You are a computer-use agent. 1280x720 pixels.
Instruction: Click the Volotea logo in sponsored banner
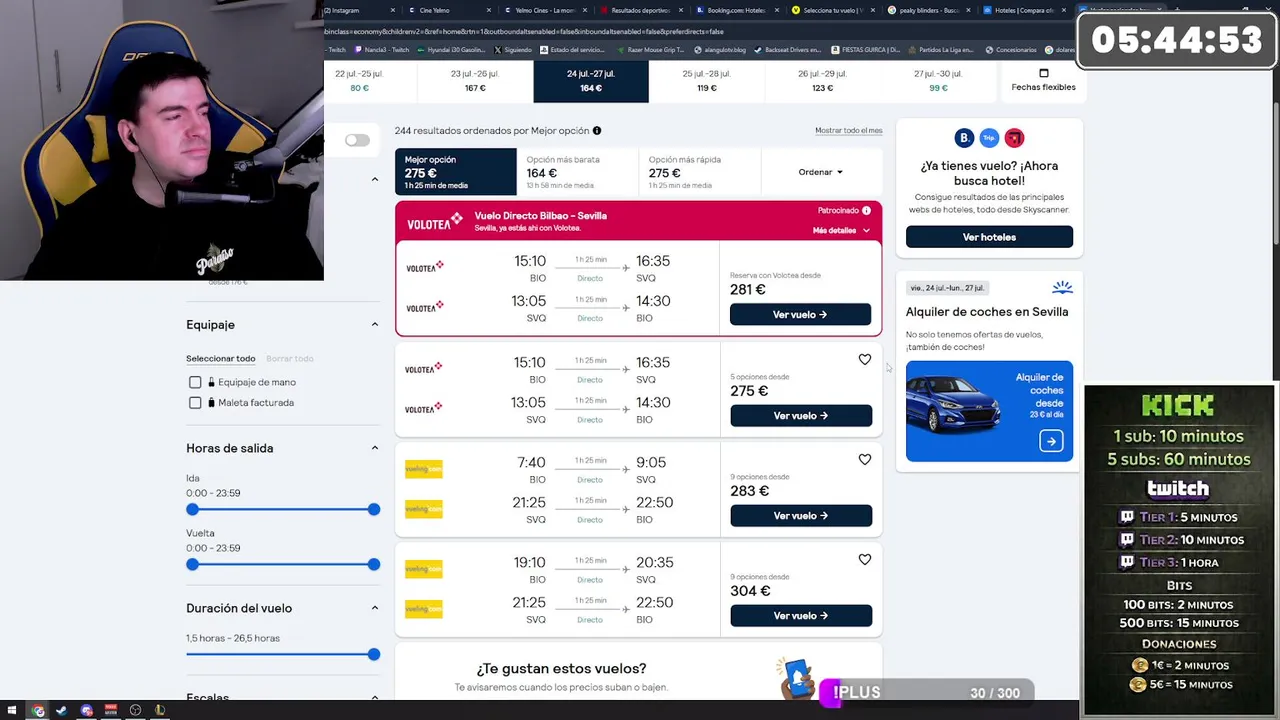click(434, 223)
